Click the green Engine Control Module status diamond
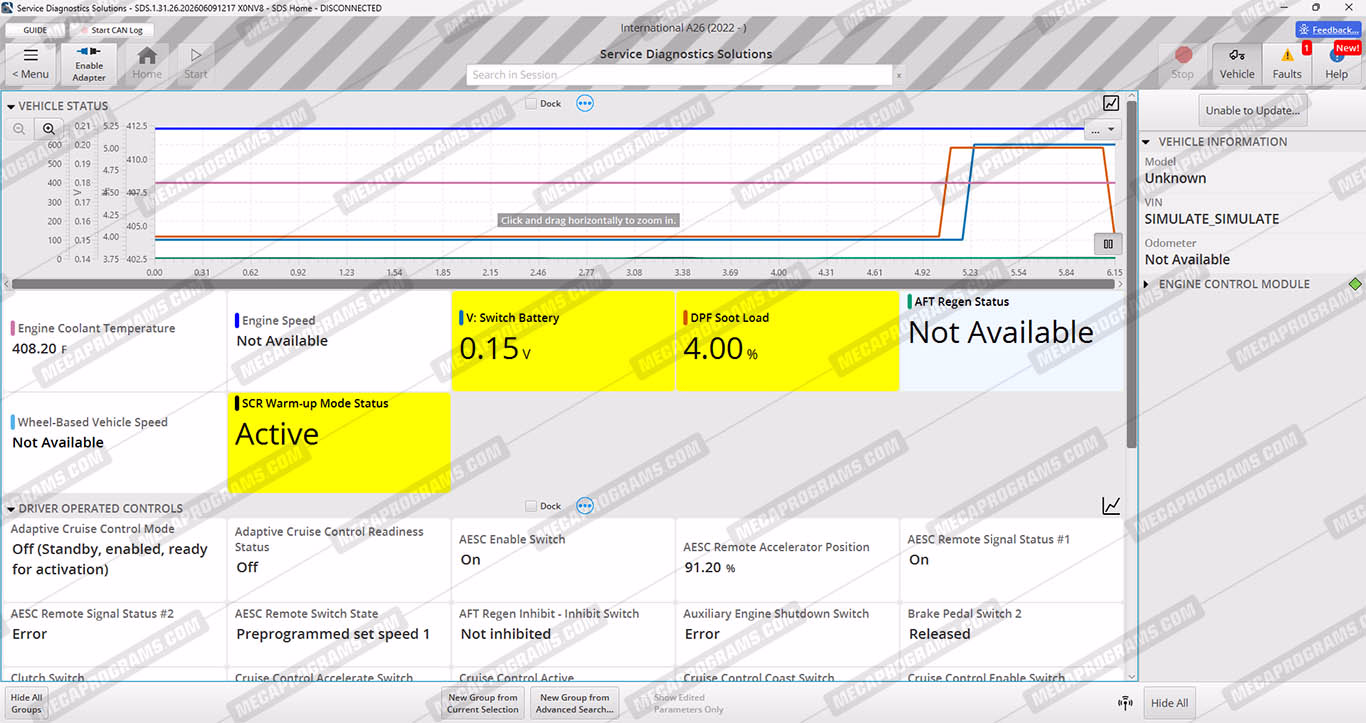The width and height of the screenshot is (1366, 723). tap(1355, 284)
